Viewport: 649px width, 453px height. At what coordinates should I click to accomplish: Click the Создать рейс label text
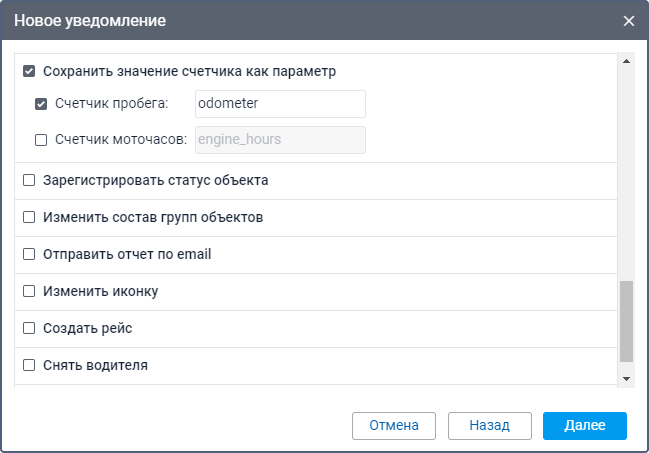[88, 328]
